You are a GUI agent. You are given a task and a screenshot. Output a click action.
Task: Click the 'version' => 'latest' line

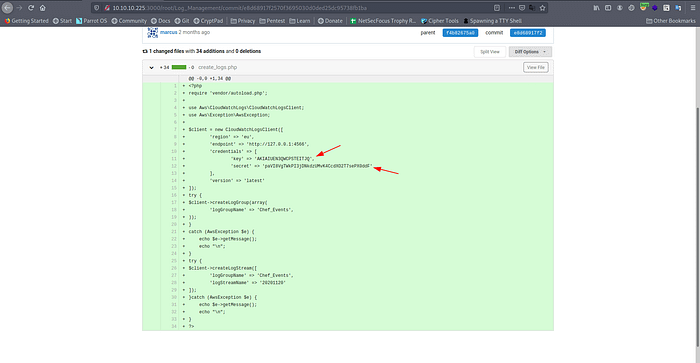(x=348, y=180)
